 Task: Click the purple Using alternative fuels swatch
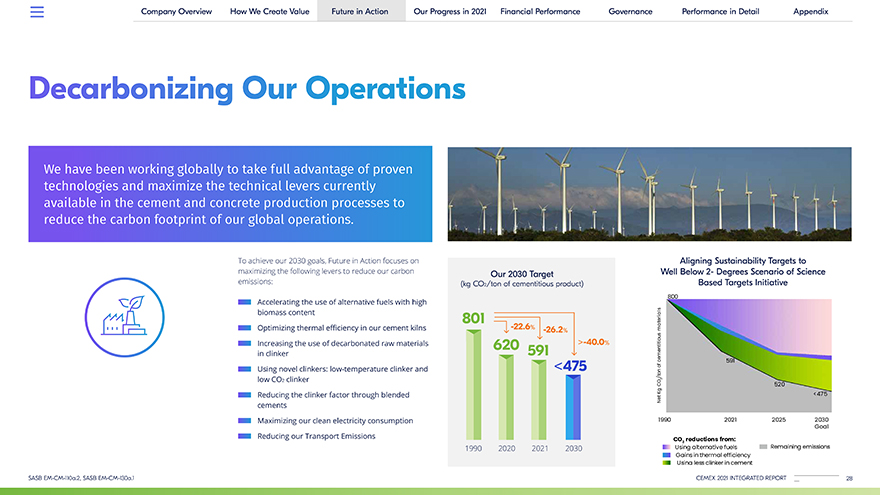[x=667, y=446]
